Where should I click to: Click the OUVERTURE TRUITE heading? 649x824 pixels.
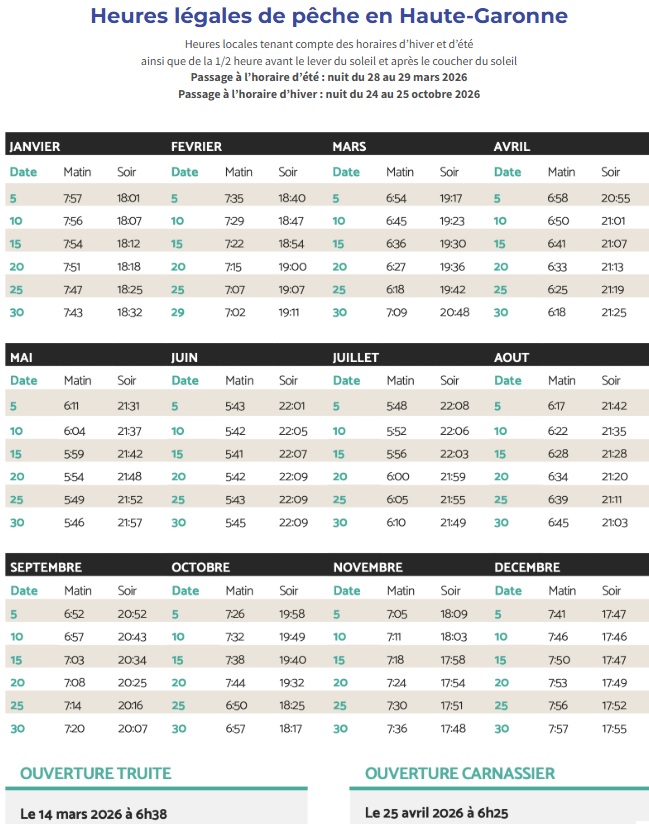[x=96, y=773]
